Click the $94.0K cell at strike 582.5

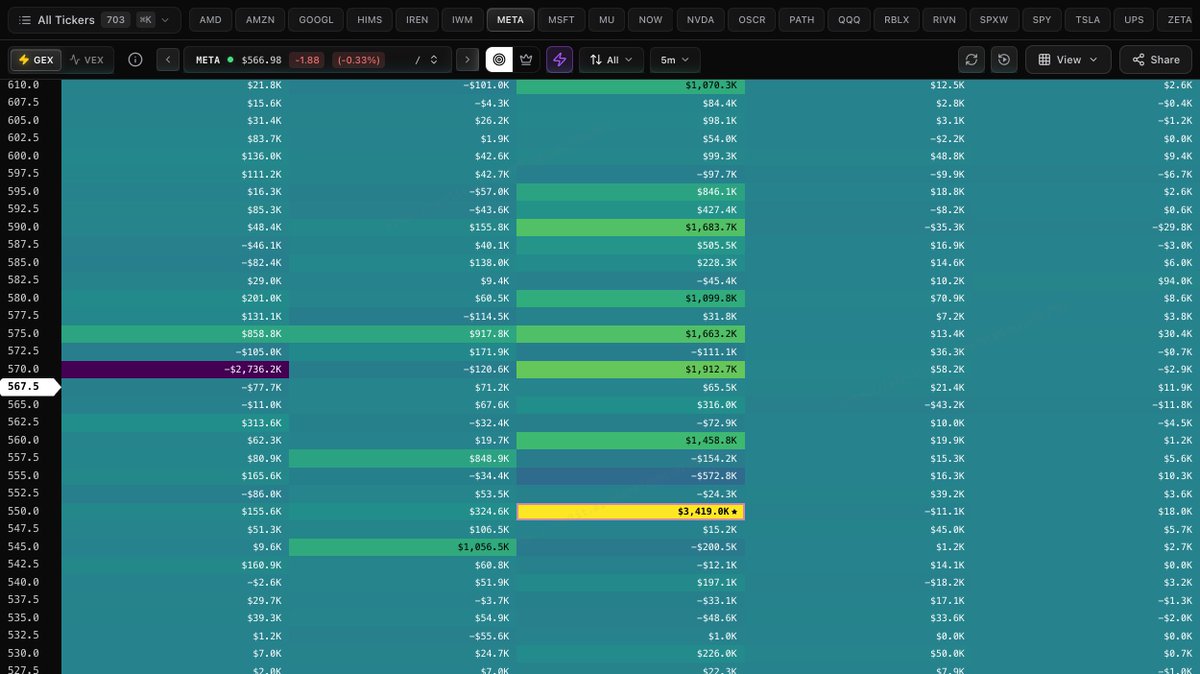(x=1086, y=281)
